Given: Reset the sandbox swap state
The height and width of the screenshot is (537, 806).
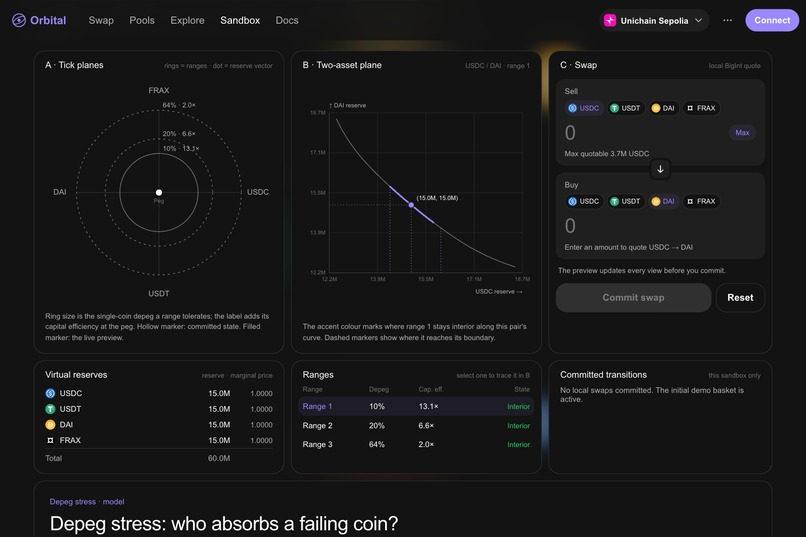Looking at the screenshot, I should click(740, 298).
